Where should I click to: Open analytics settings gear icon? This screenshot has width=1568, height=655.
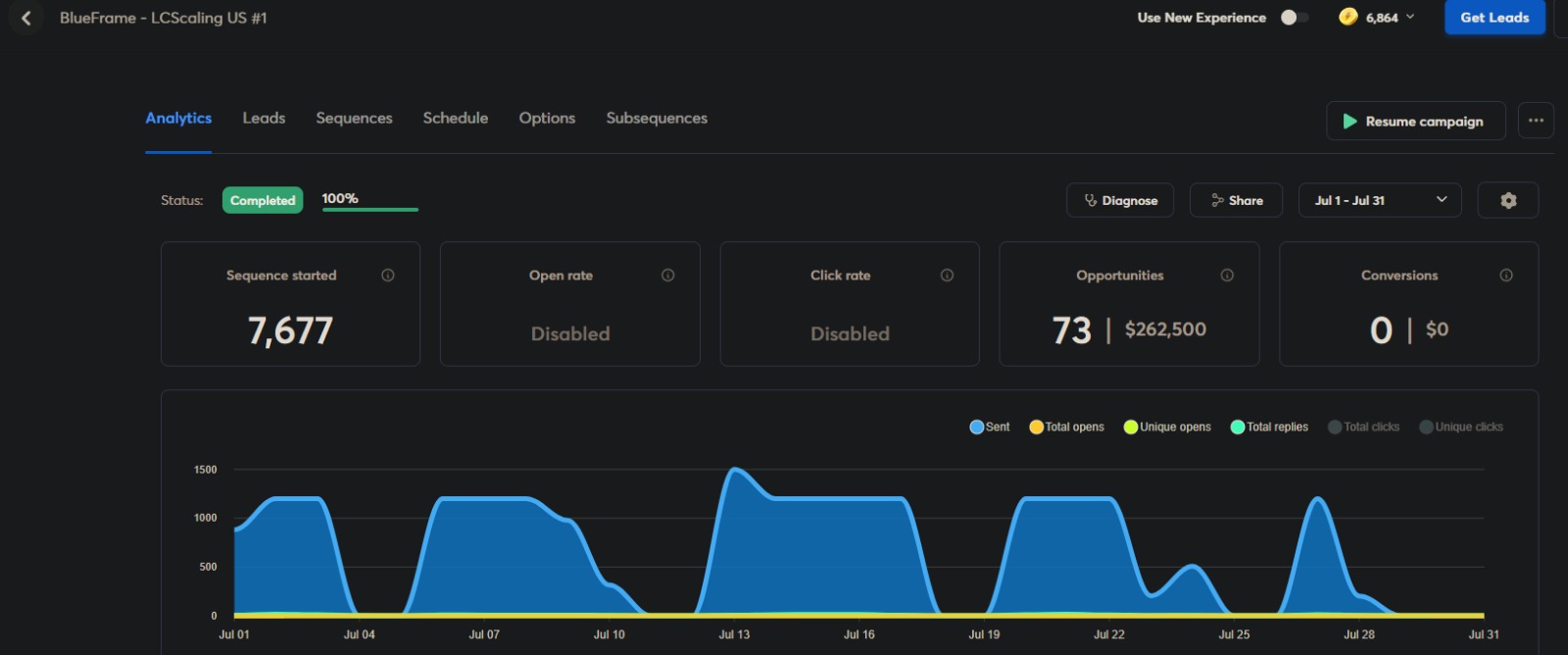click(x=1508, y=200)
